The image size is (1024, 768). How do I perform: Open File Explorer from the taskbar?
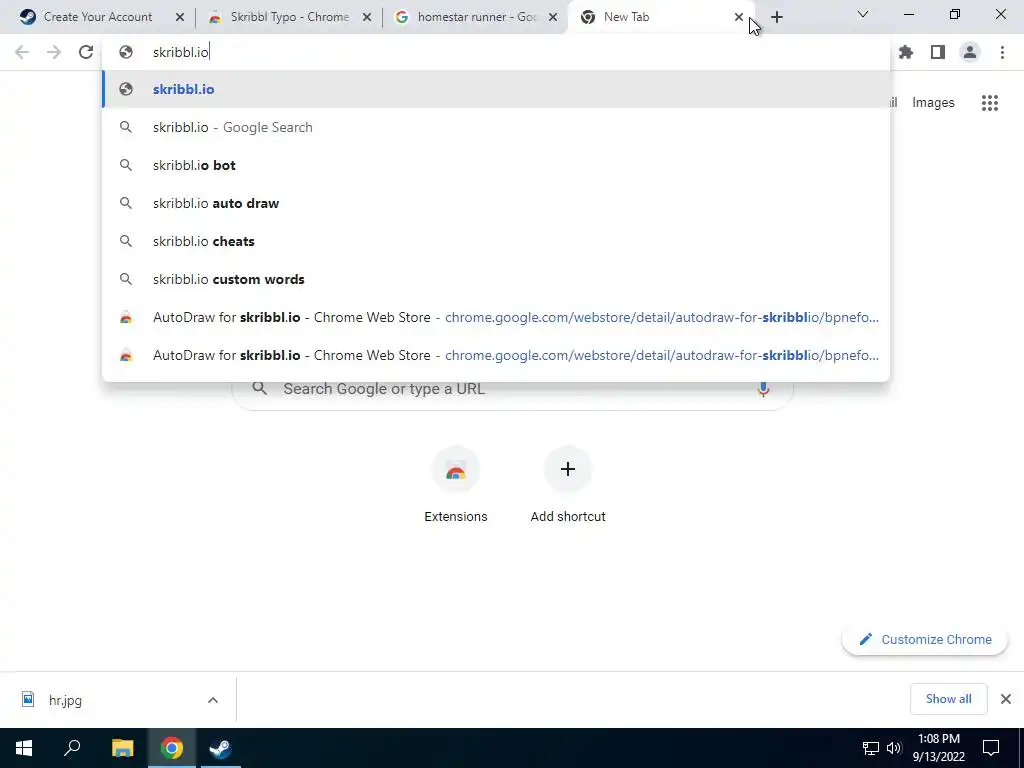click(122, 748)
